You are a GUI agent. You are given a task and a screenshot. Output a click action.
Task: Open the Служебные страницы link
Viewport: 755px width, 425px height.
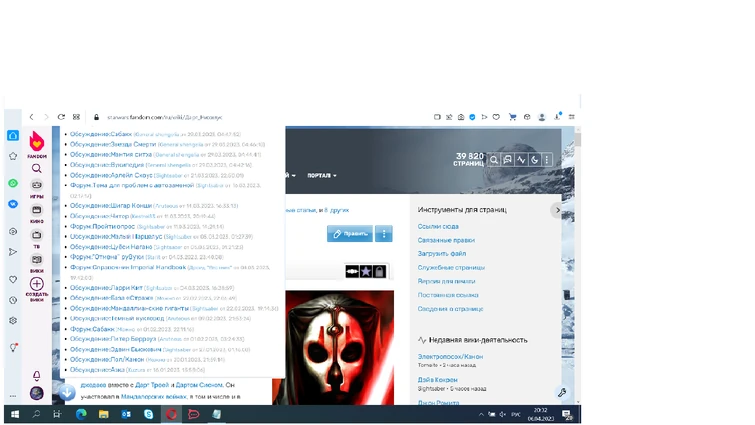coord(451,267)
